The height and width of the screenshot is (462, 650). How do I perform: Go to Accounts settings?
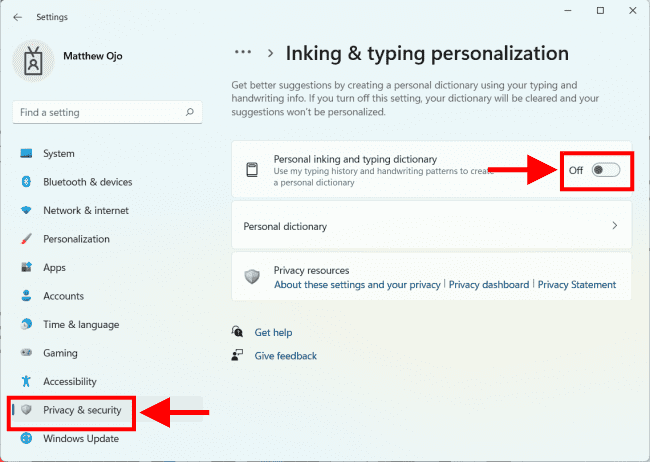tap(63, 296)
